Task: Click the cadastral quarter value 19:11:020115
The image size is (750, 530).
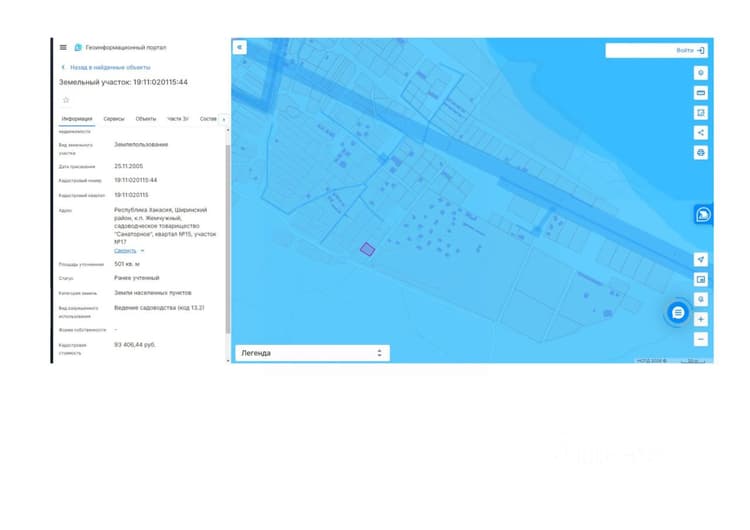Action: pos(131,195)
